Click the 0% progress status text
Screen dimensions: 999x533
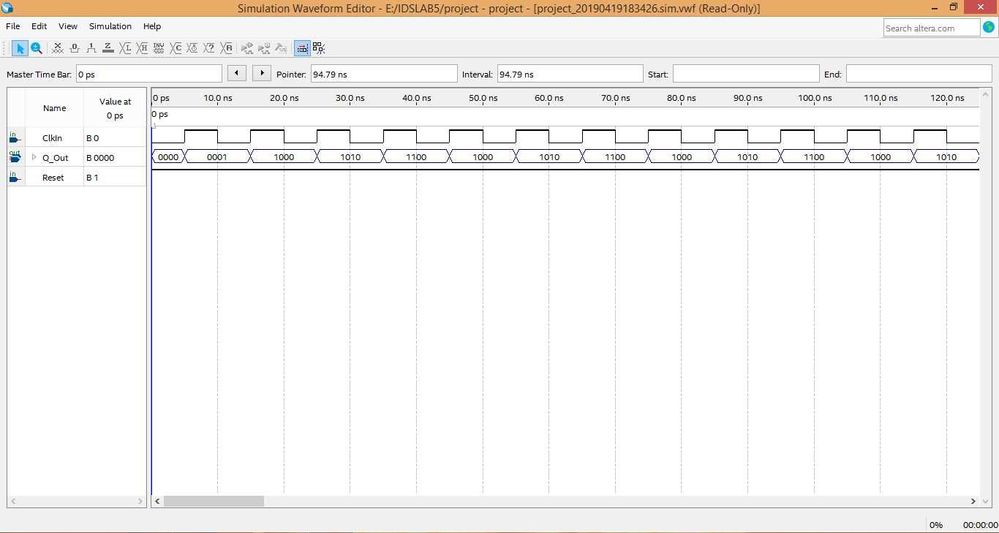[x=936, y=525]
